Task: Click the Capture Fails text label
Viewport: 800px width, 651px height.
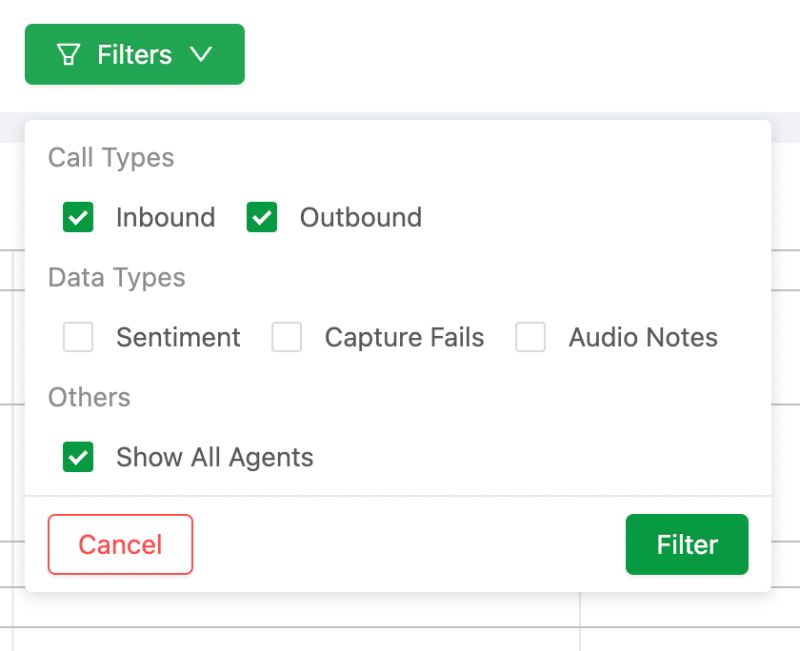Action: click(404, 337)
